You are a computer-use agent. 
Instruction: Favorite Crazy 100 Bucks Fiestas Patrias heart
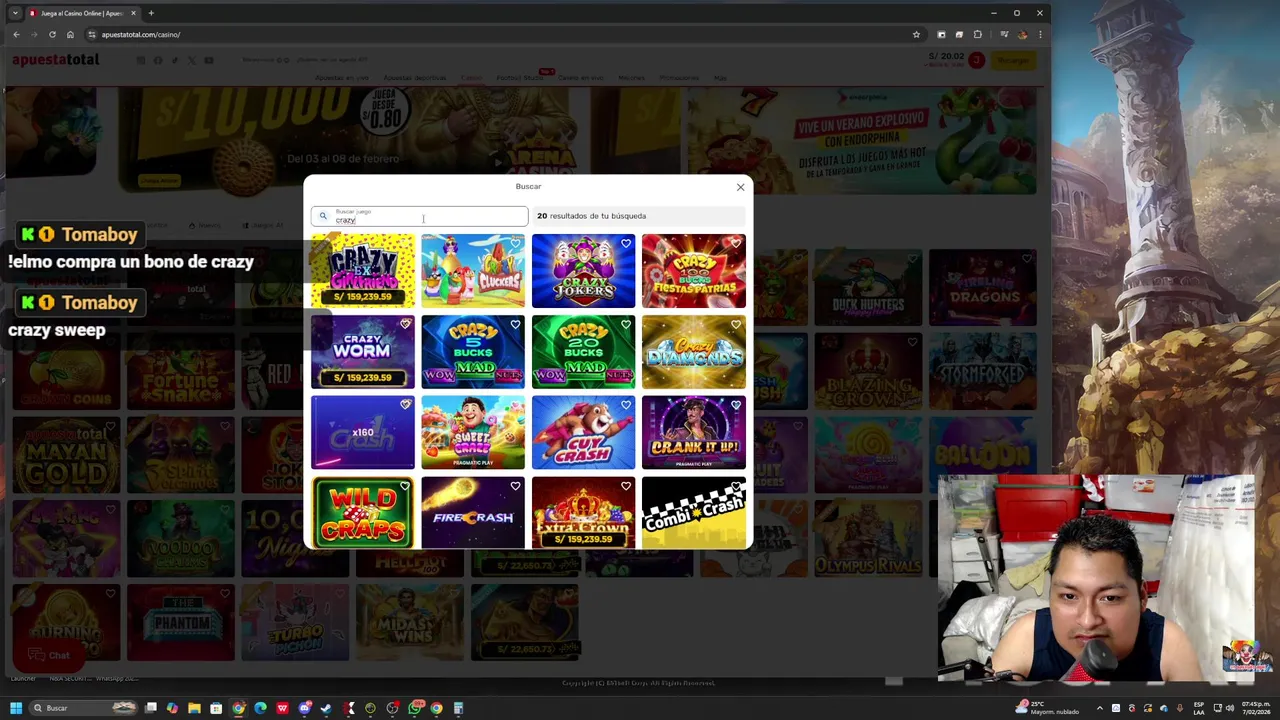[735, 244]
